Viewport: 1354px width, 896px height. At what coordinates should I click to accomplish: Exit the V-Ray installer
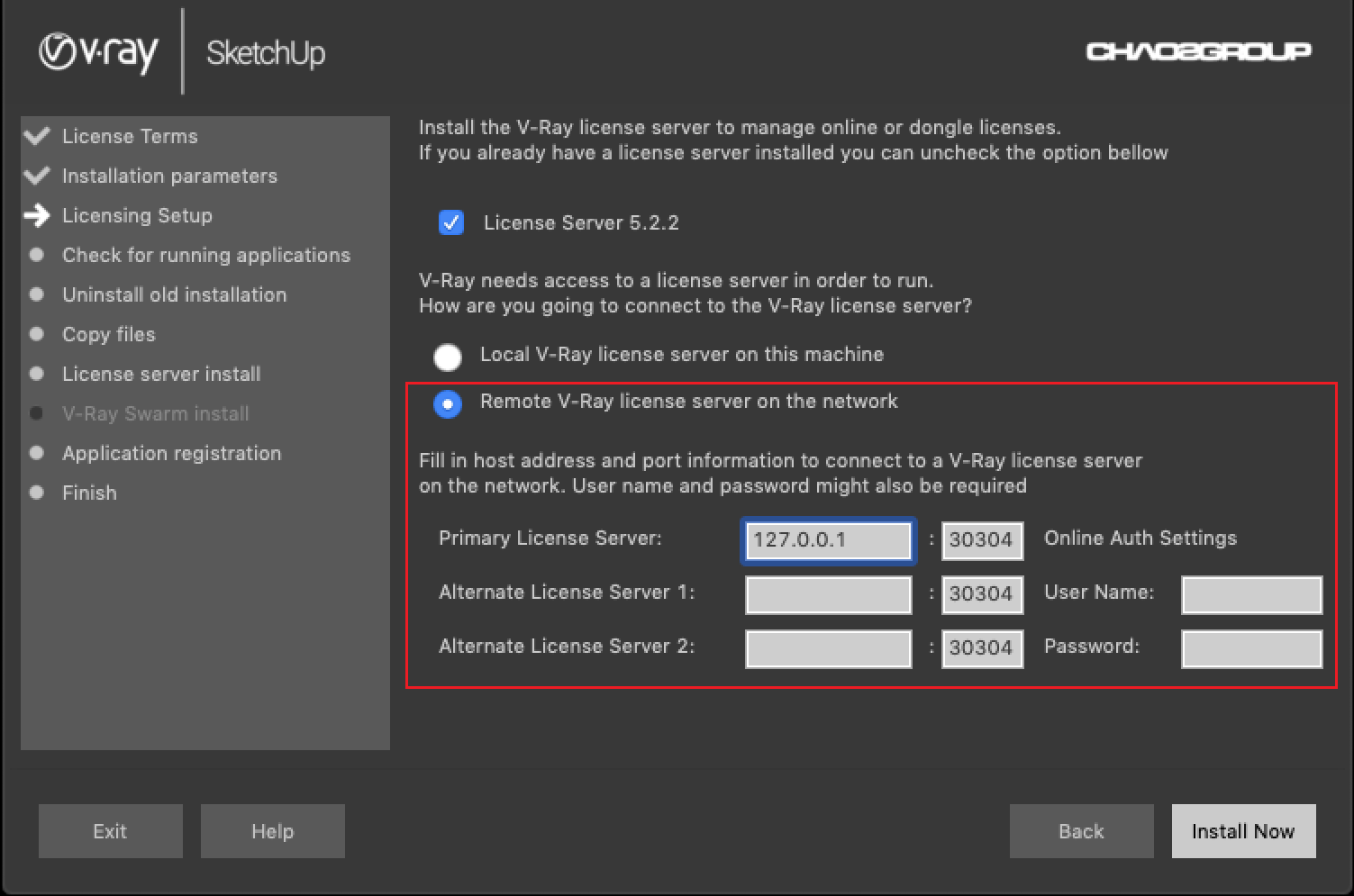click(110, 831)
